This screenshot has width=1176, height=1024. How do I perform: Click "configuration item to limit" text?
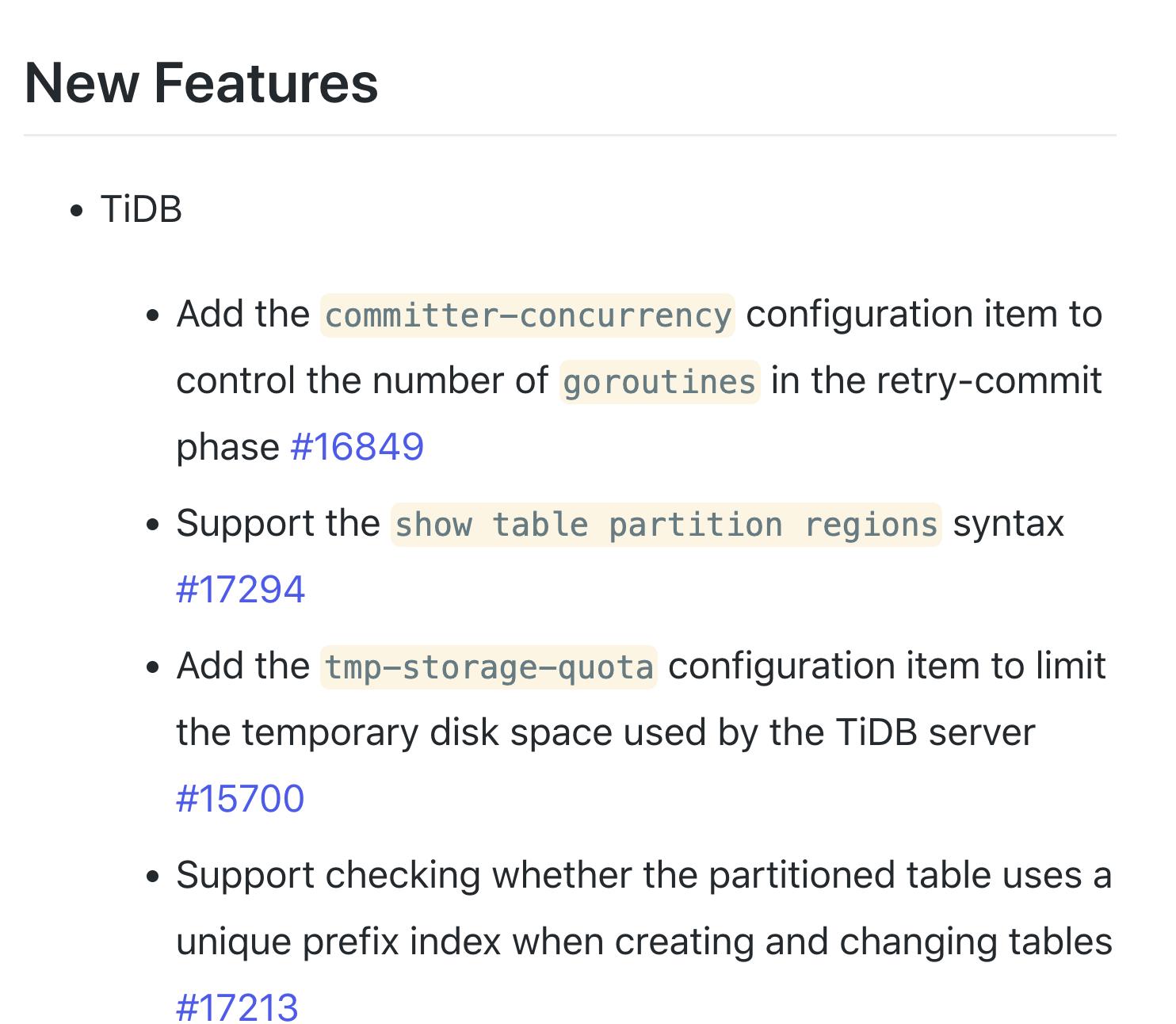click(x=887, y=666)
